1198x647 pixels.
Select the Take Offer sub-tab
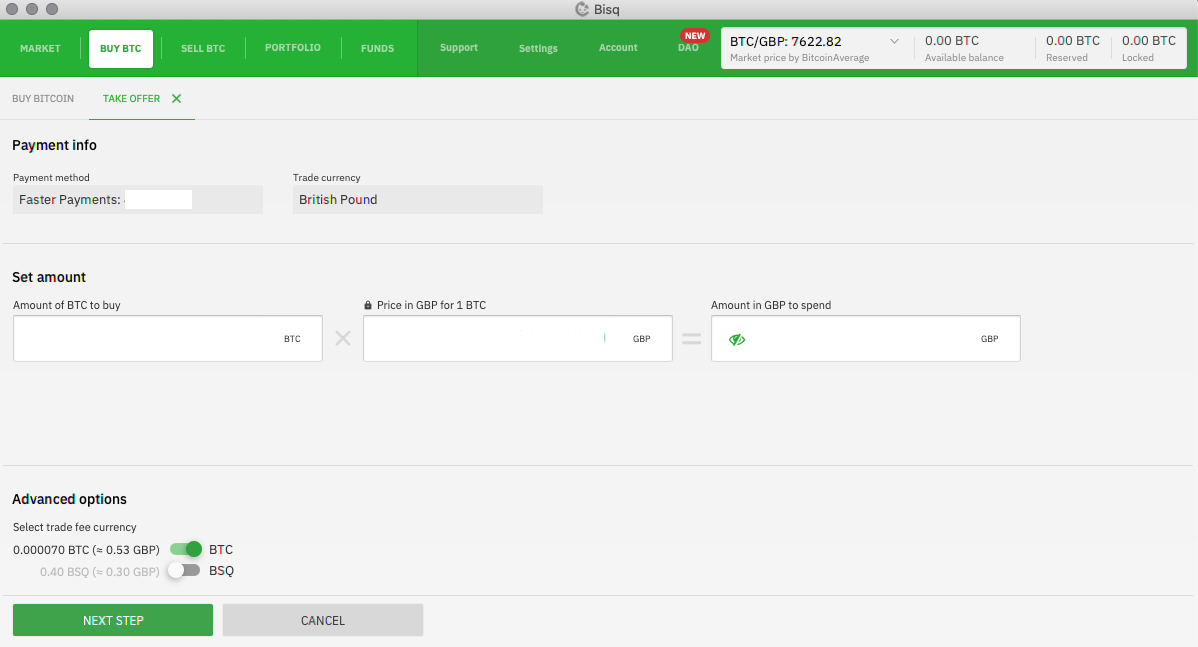(131, 99)
